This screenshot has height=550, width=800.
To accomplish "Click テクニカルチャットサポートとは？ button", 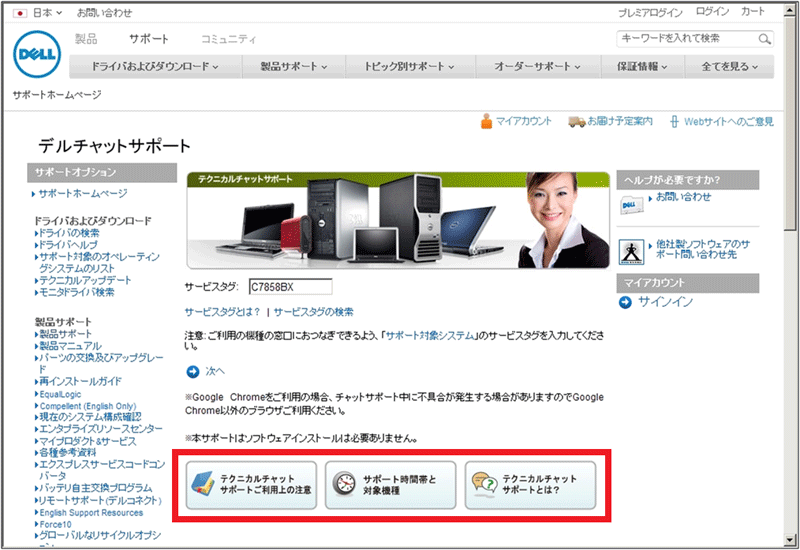I will coord(530,485).
